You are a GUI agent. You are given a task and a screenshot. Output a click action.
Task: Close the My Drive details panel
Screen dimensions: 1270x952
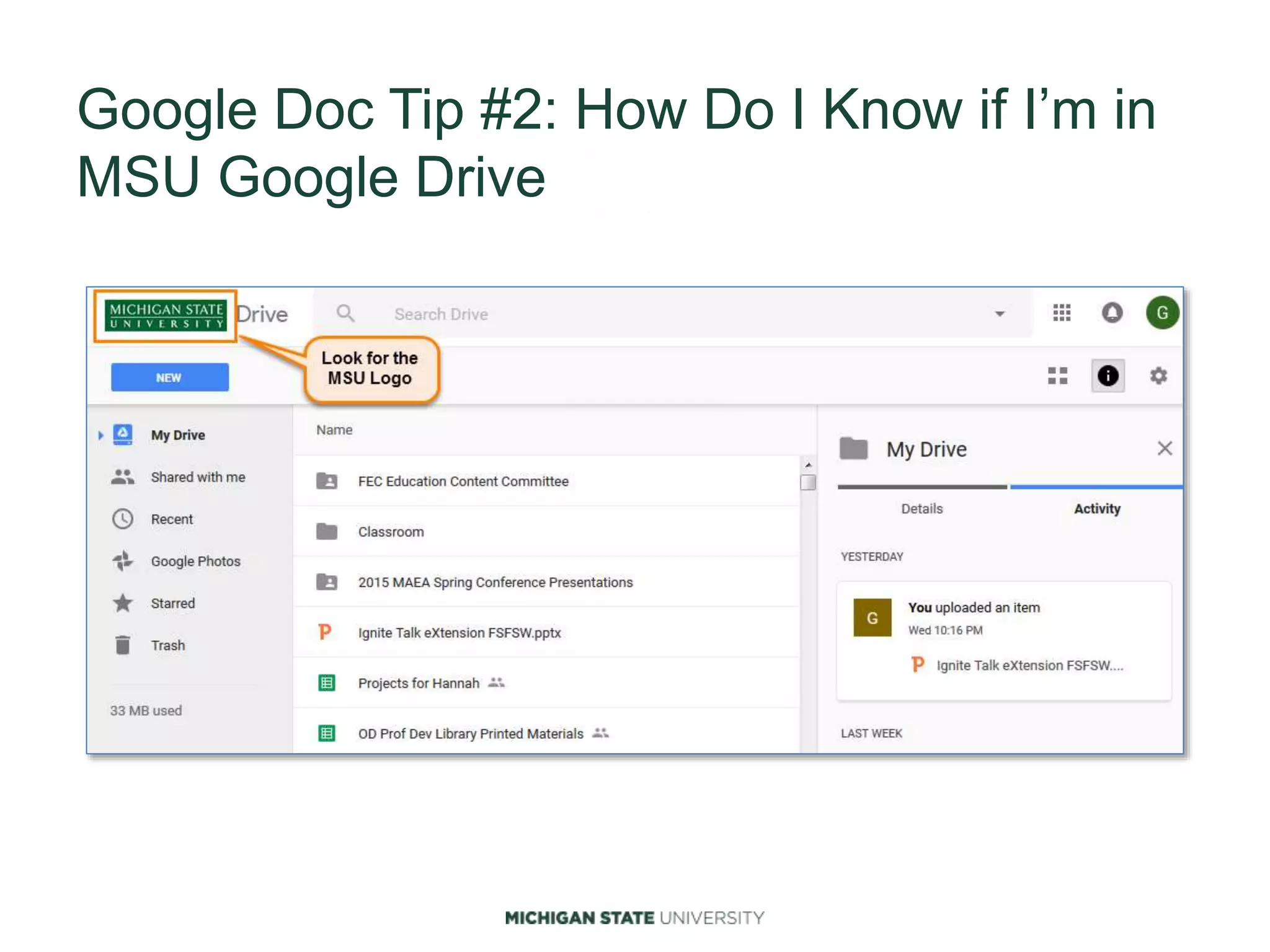coord(1165,448)
